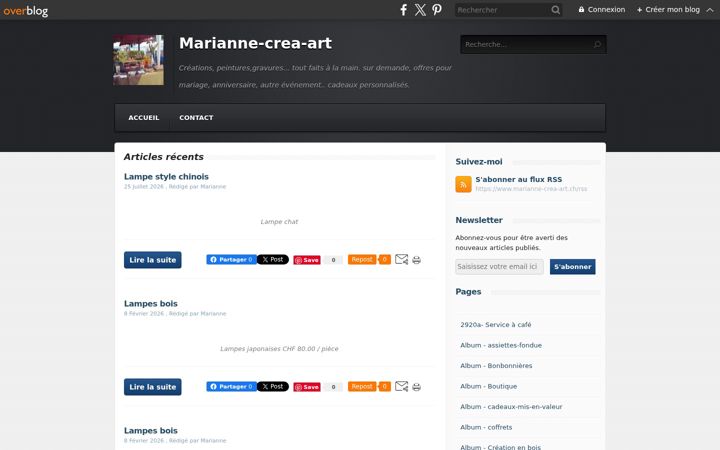Open the last Lampes bois article title
The height and width of the screenshot is (450, 720).
click(x=151, y=431)
